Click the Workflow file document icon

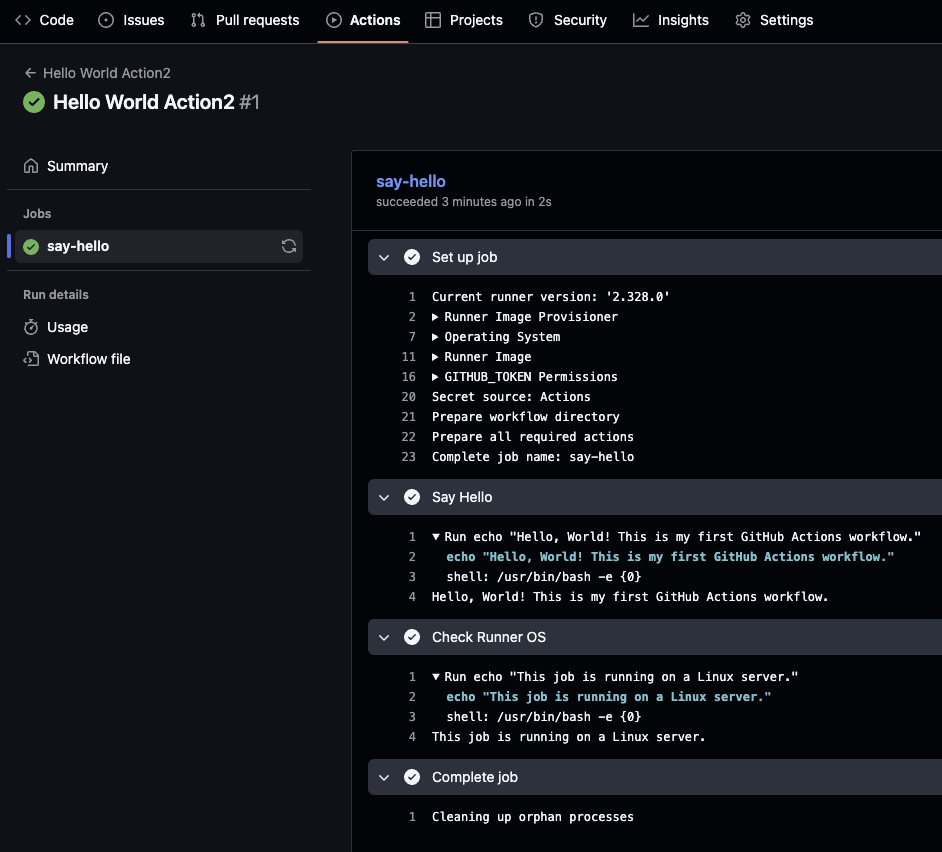31,359
